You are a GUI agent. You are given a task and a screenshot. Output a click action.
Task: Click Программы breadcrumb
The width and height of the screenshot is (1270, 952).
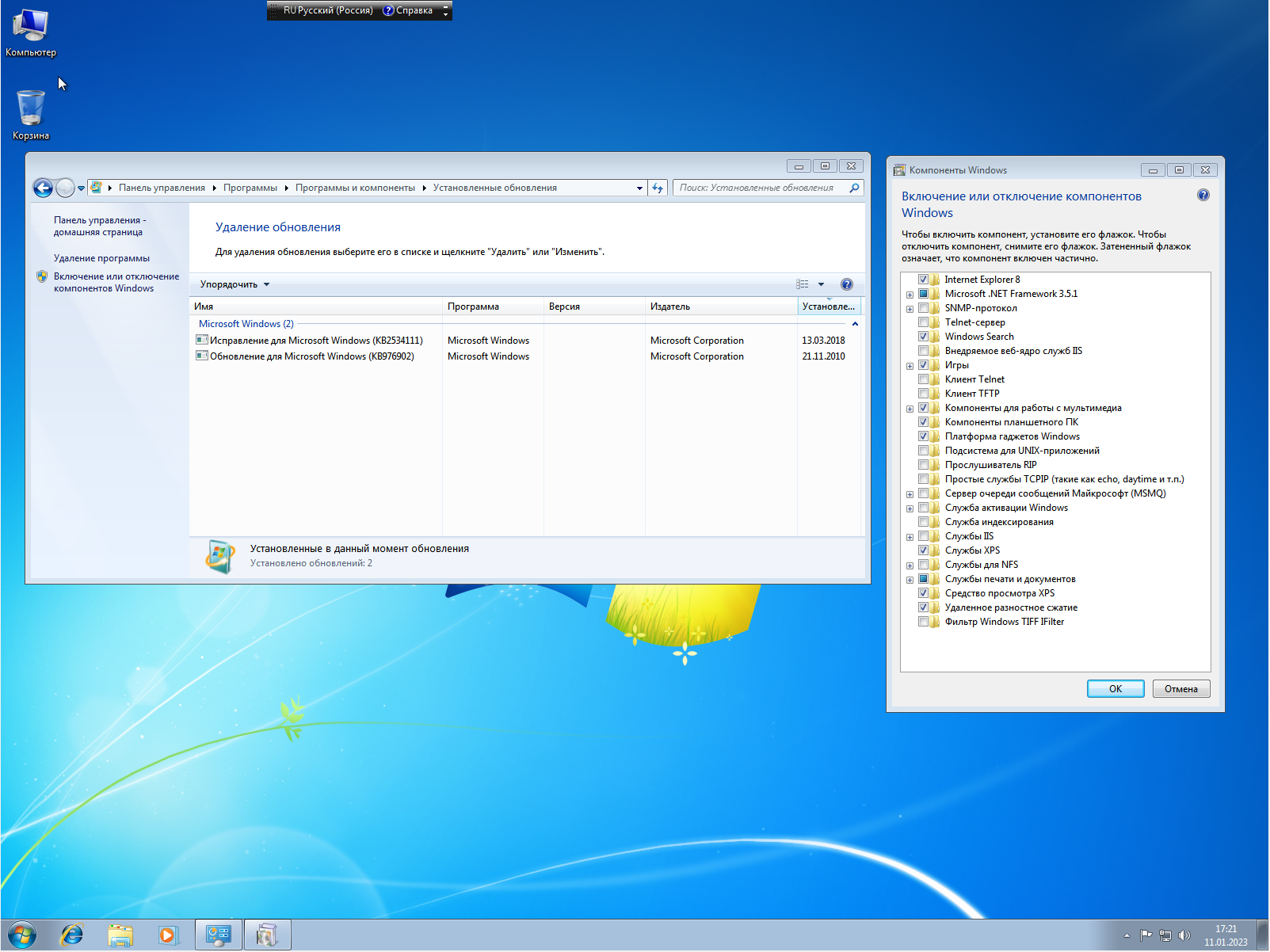pyautogui.click(x=250, y=188)
